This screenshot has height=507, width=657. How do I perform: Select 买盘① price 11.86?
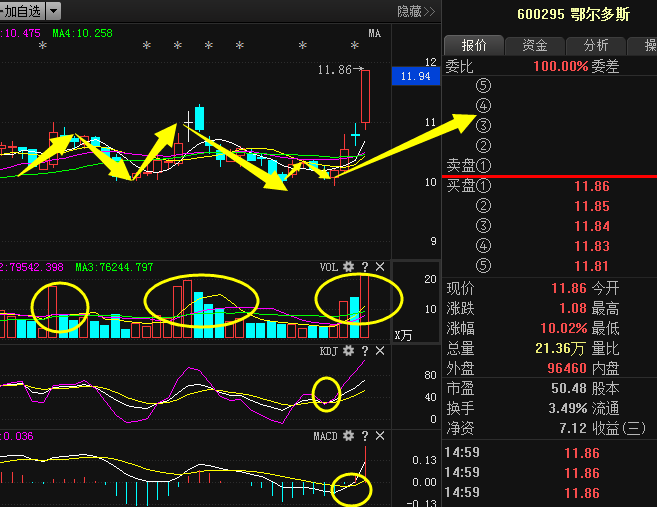click(x=592, y=186)
